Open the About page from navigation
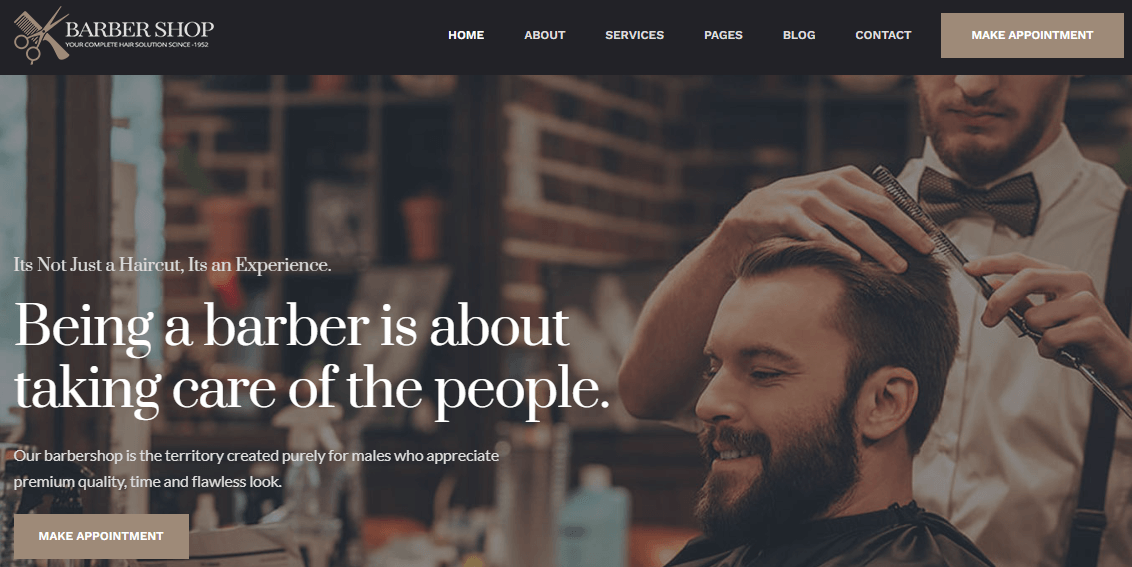 [544, 35]
